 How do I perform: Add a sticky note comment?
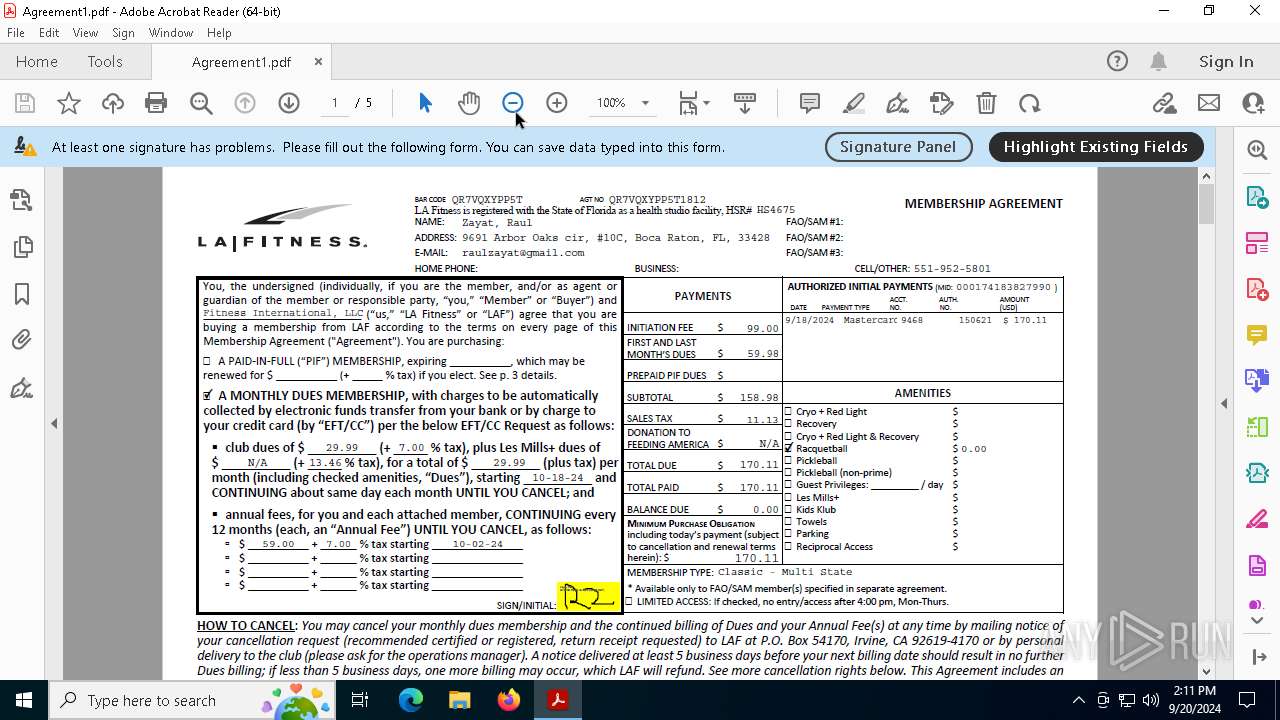810,103
